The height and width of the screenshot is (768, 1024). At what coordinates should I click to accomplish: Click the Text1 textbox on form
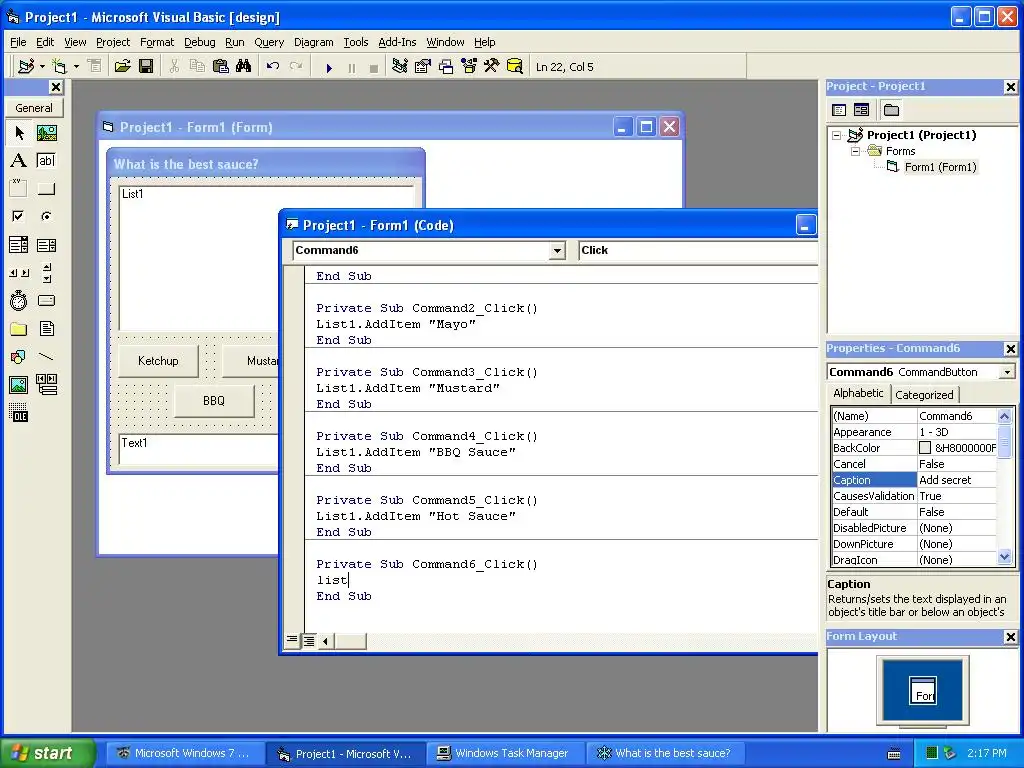(x=199, y=449)
